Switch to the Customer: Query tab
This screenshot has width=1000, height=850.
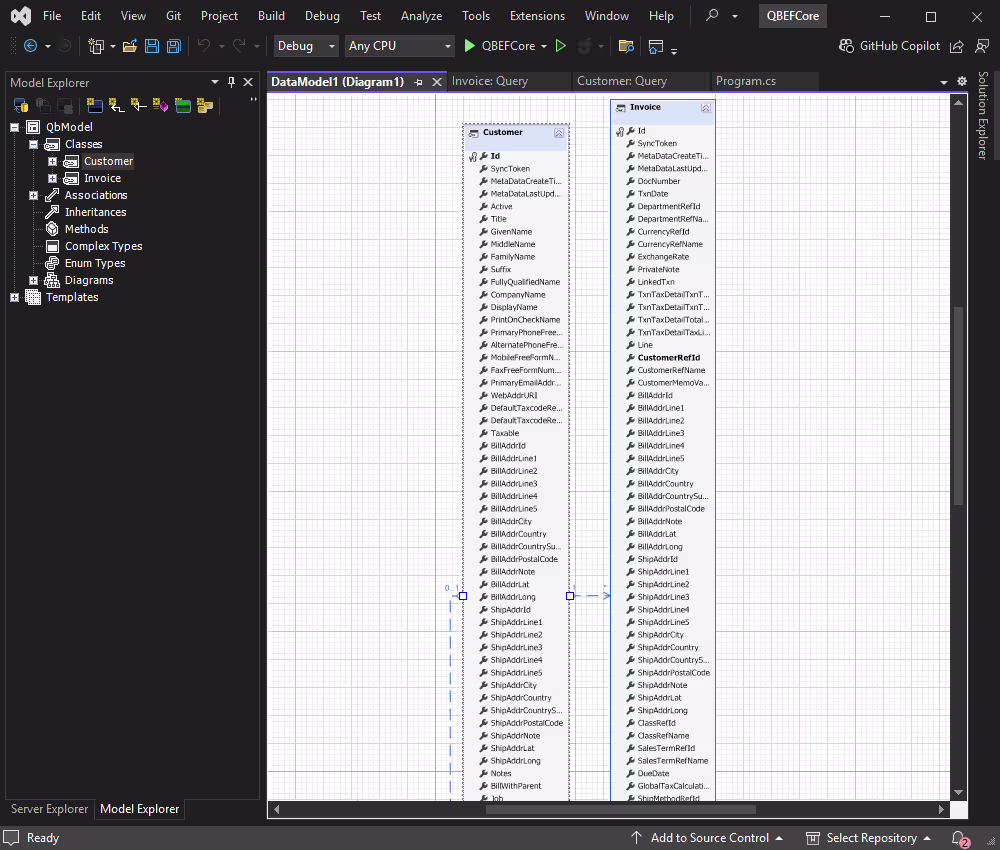[622, 81]
